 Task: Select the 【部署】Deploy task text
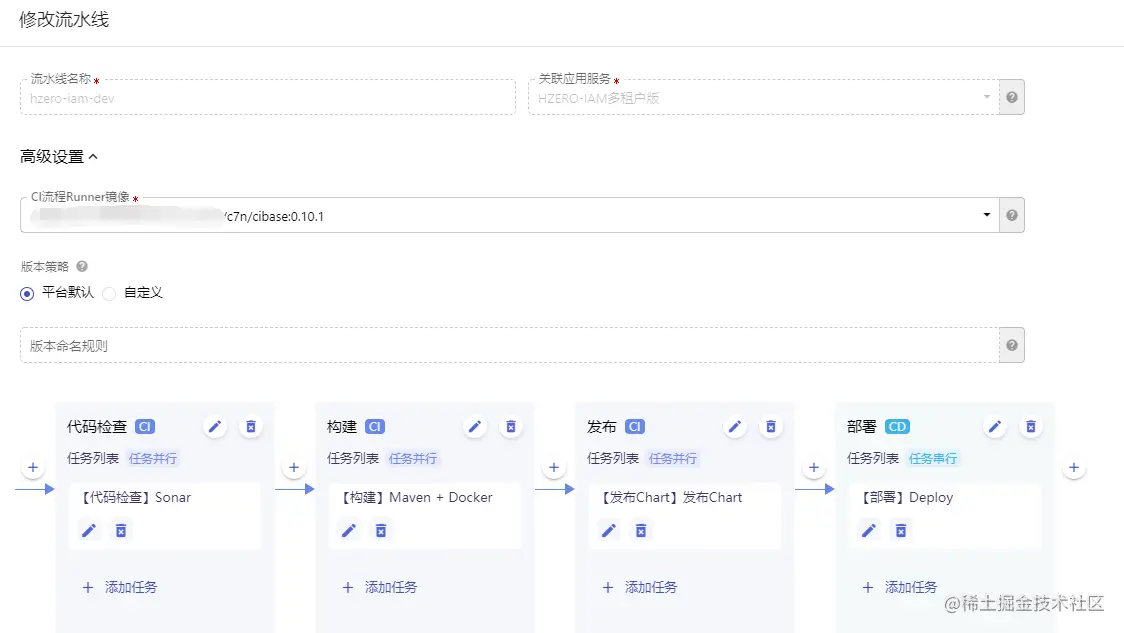(905, 498)
